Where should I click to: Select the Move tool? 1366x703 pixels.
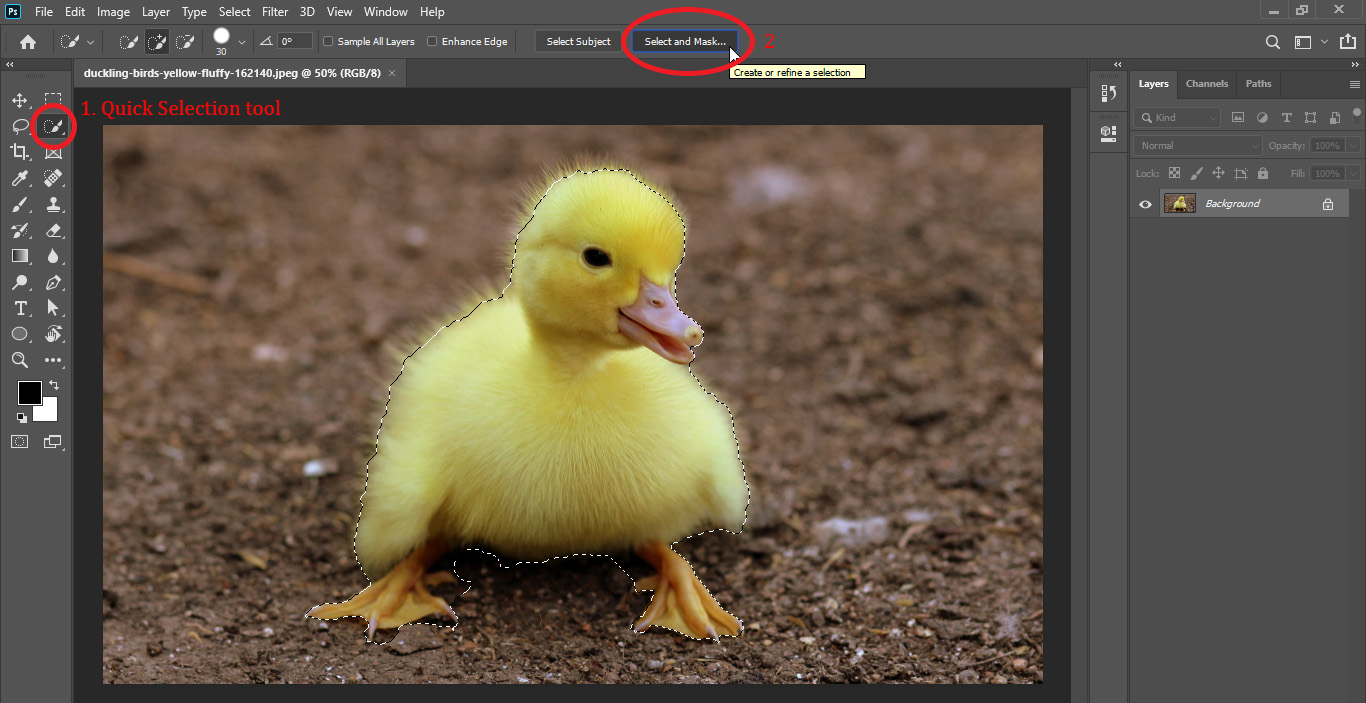point(20,100)
